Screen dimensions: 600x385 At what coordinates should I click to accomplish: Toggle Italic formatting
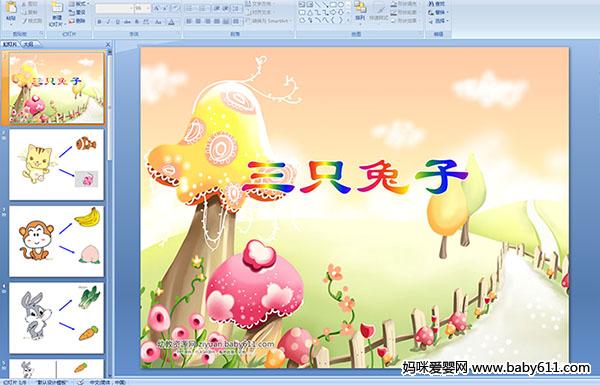click(x=108, y=22)
